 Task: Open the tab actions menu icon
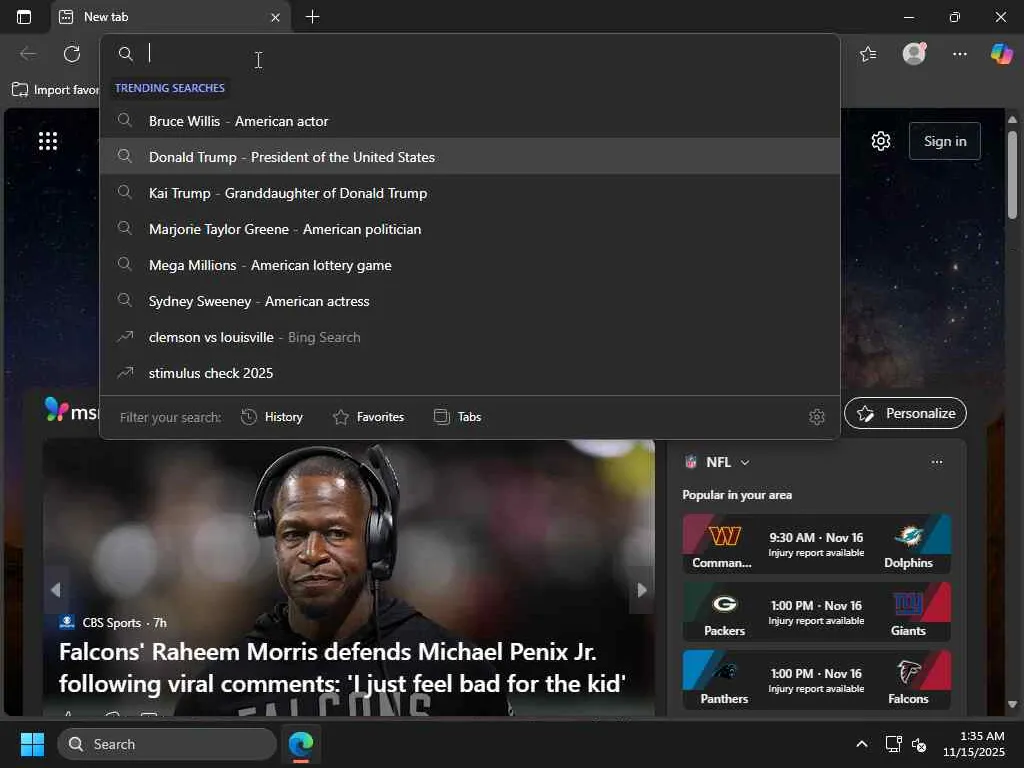tap(24, 17)
